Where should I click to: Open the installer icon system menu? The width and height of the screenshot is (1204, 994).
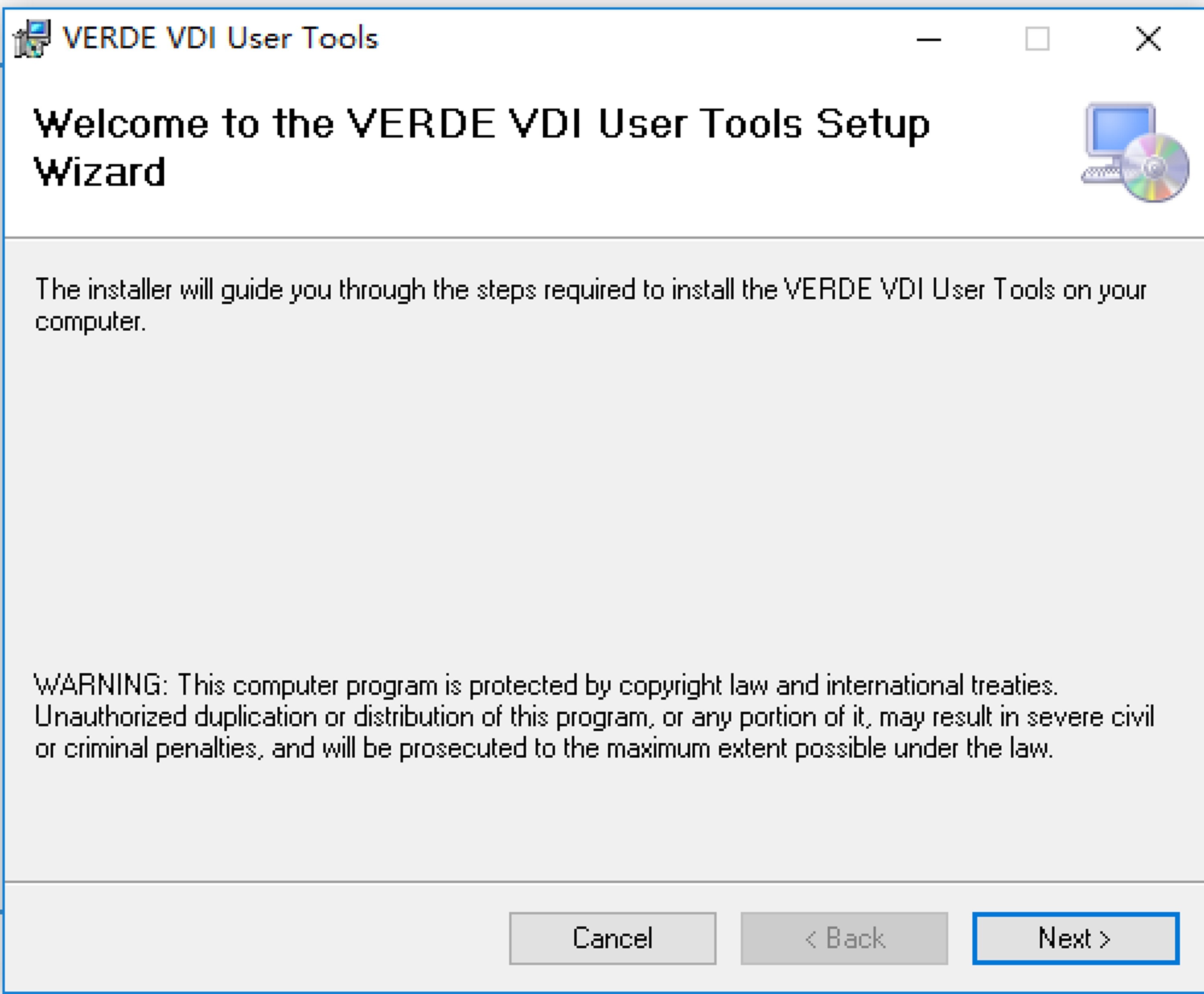31,39
